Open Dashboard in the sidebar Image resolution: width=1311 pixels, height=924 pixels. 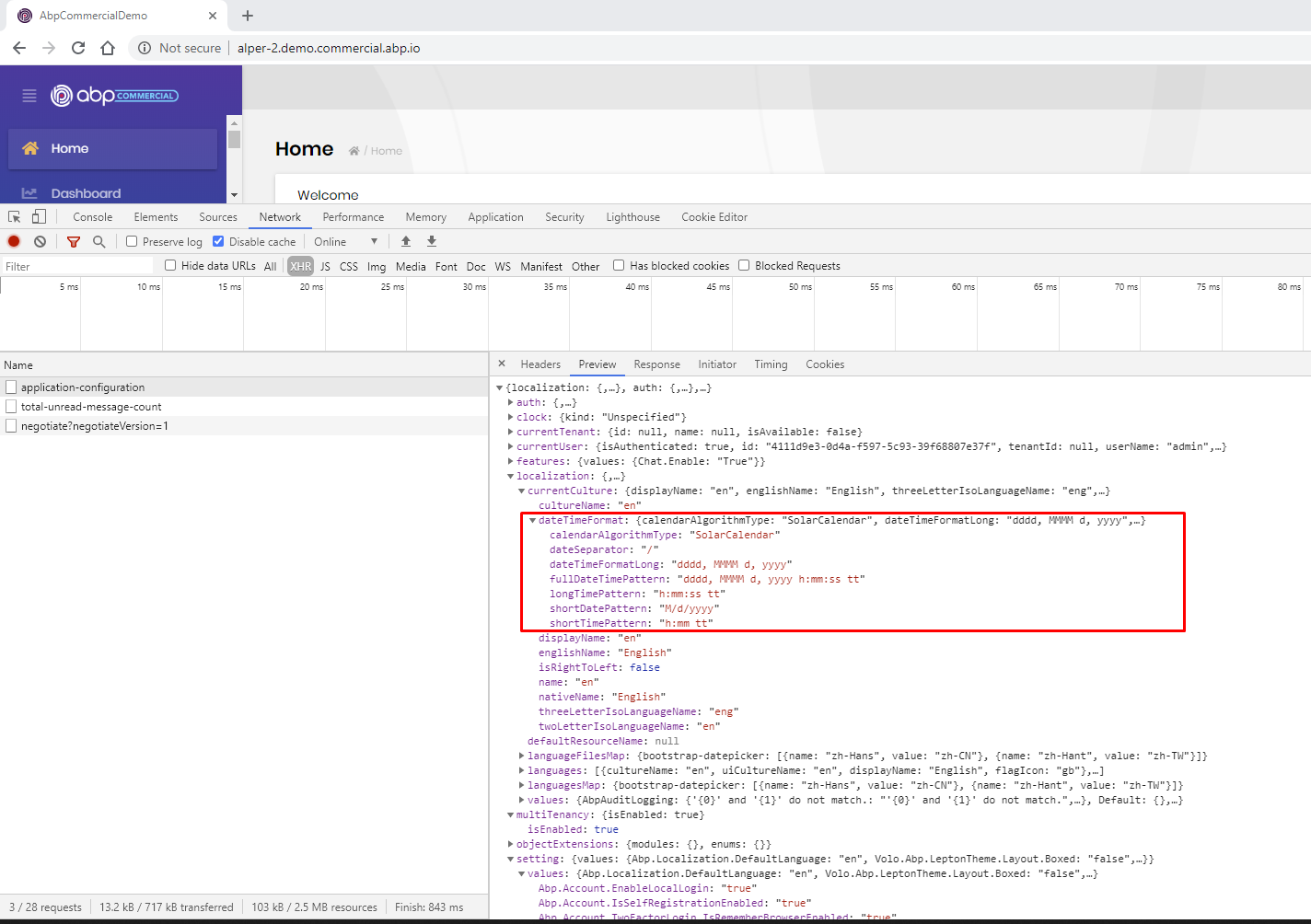click(86, 193)
